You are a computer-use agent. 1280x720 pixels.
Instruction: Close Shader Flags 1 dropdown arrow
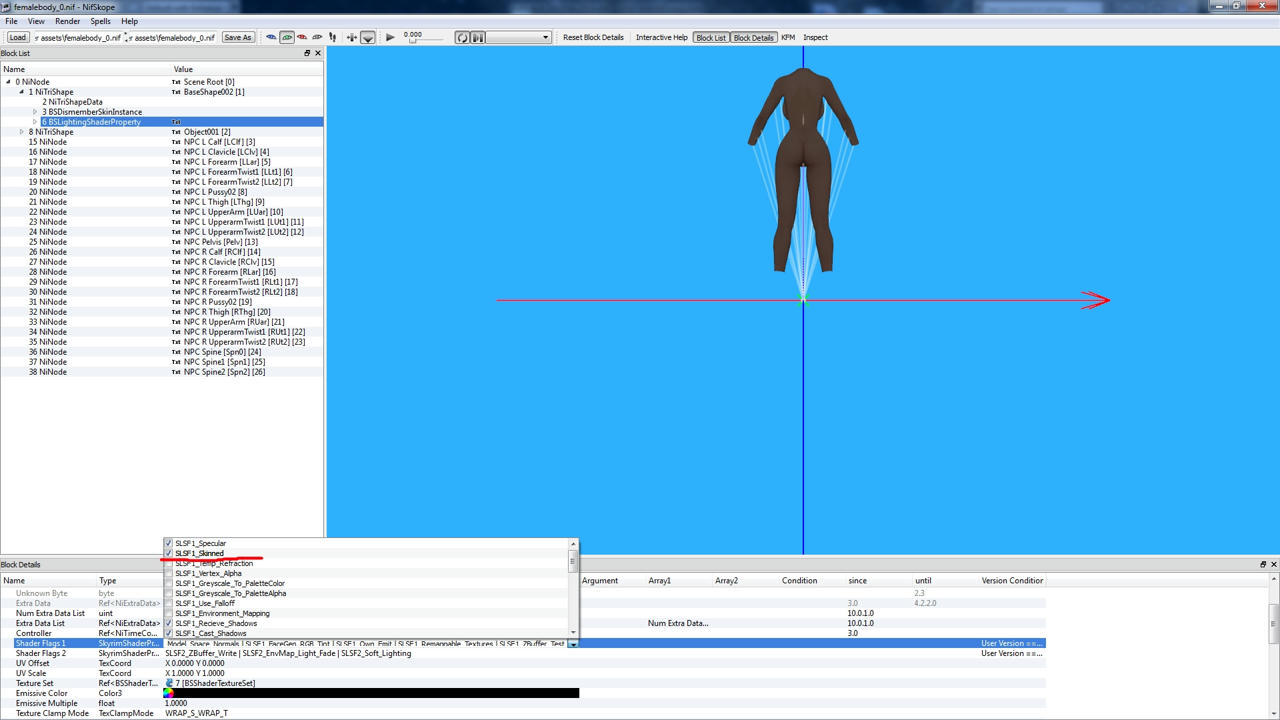pos(573,643)
